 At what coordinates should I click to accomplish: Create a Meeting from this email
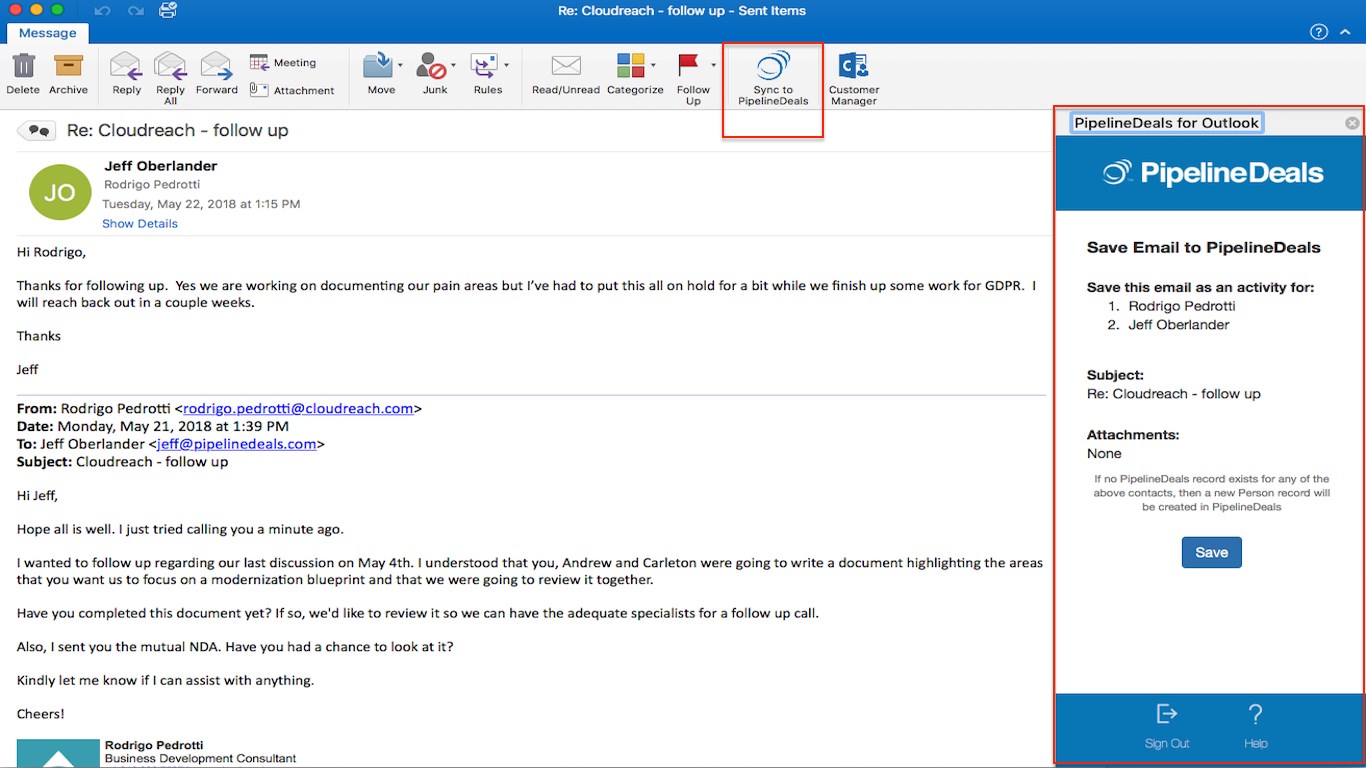pos(282,62)
